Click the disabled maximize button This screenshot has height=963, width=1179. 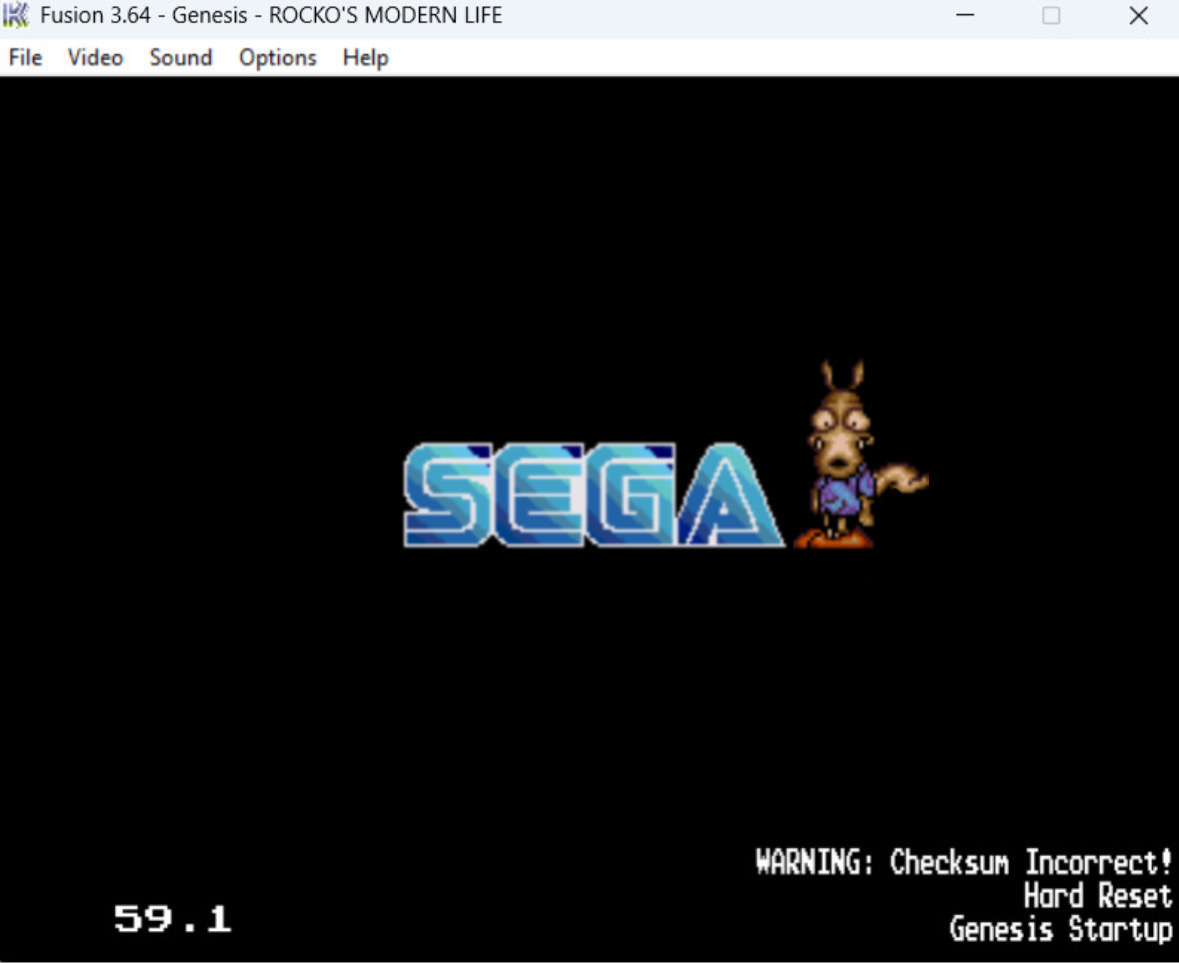pos(1051,15)
